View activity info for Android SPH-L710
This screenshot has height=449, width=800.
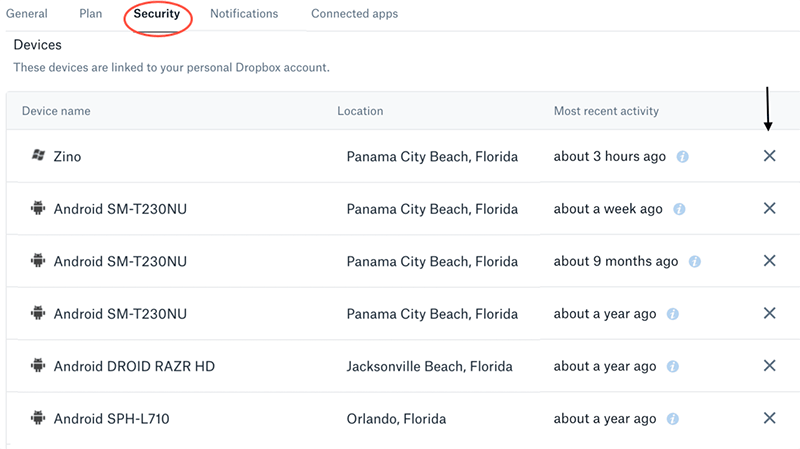point(672,419)
